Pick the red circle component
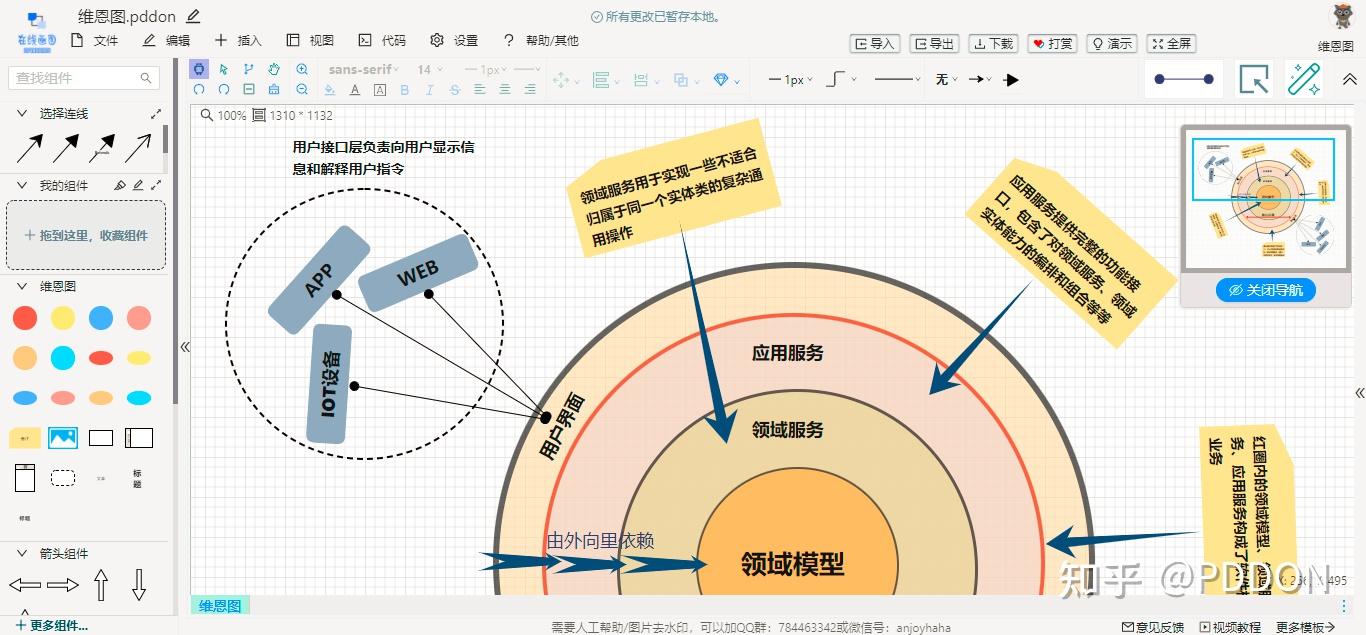 pos(25,319)
